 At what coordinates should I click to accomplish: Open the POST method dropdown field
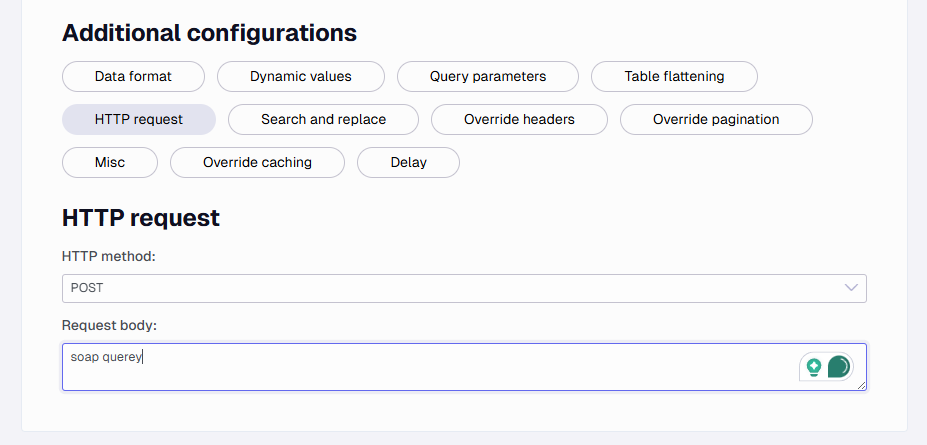coord(464,288)
